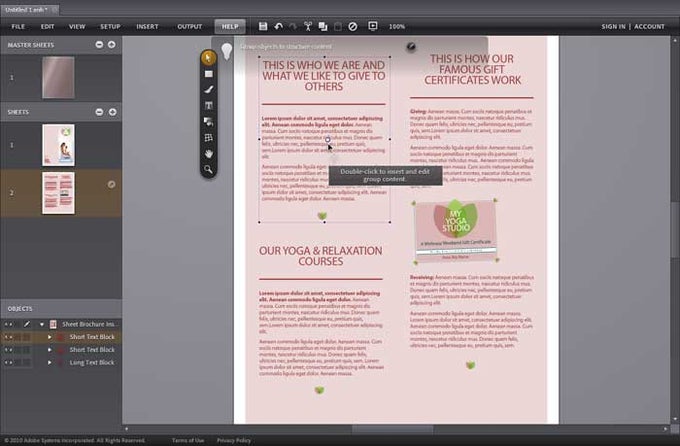Open the FILE menu
Screen dimensions: 680x446
[x=18, y=26]
